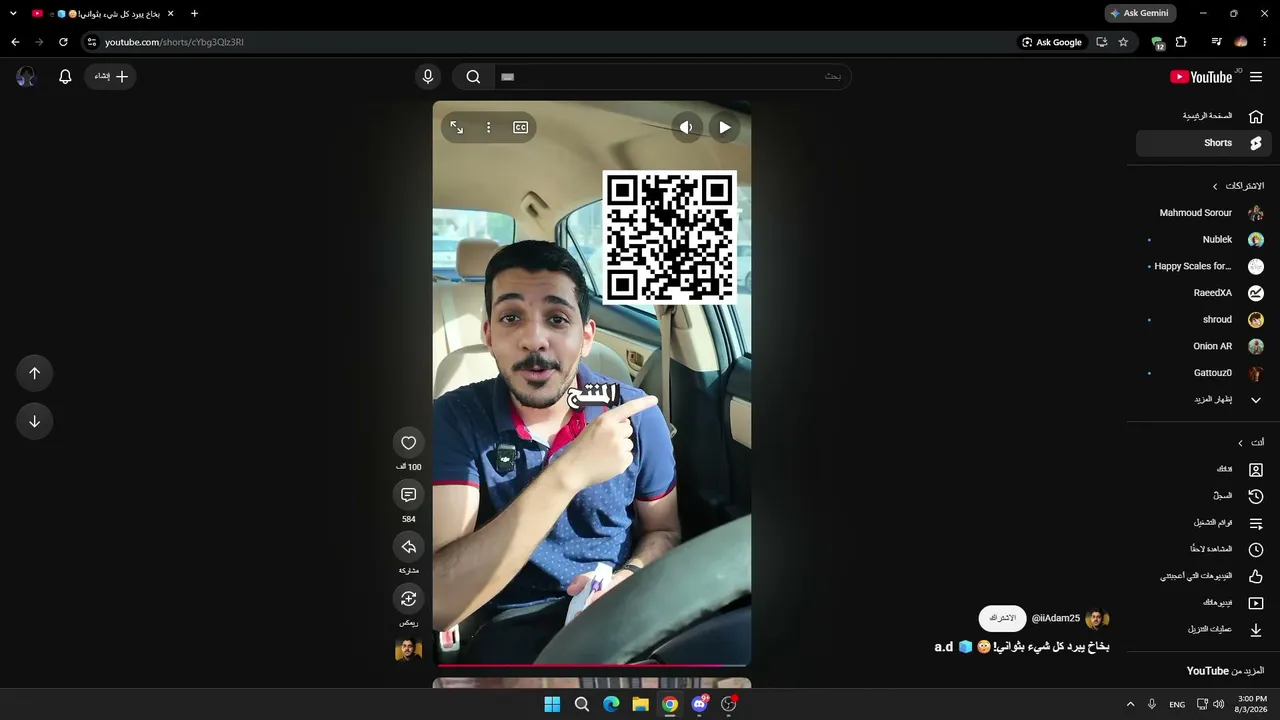1280x720 pixels.
Task: Open the Happy Scales for... channel
Action: coord(1204,266)
